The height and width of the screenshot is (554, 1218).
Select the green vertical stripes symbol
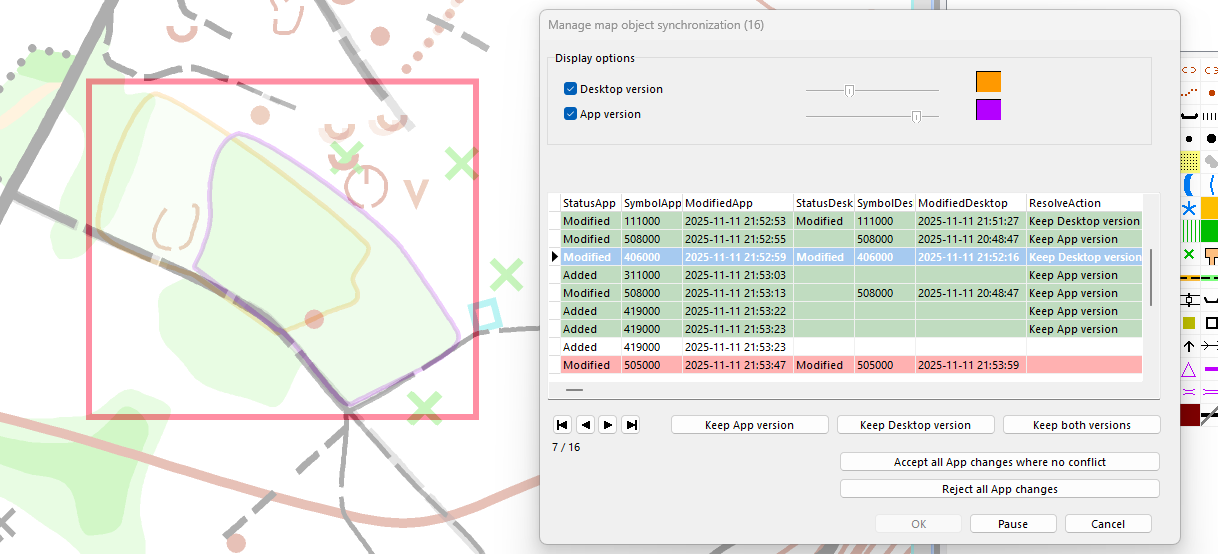coord(1189,231)
